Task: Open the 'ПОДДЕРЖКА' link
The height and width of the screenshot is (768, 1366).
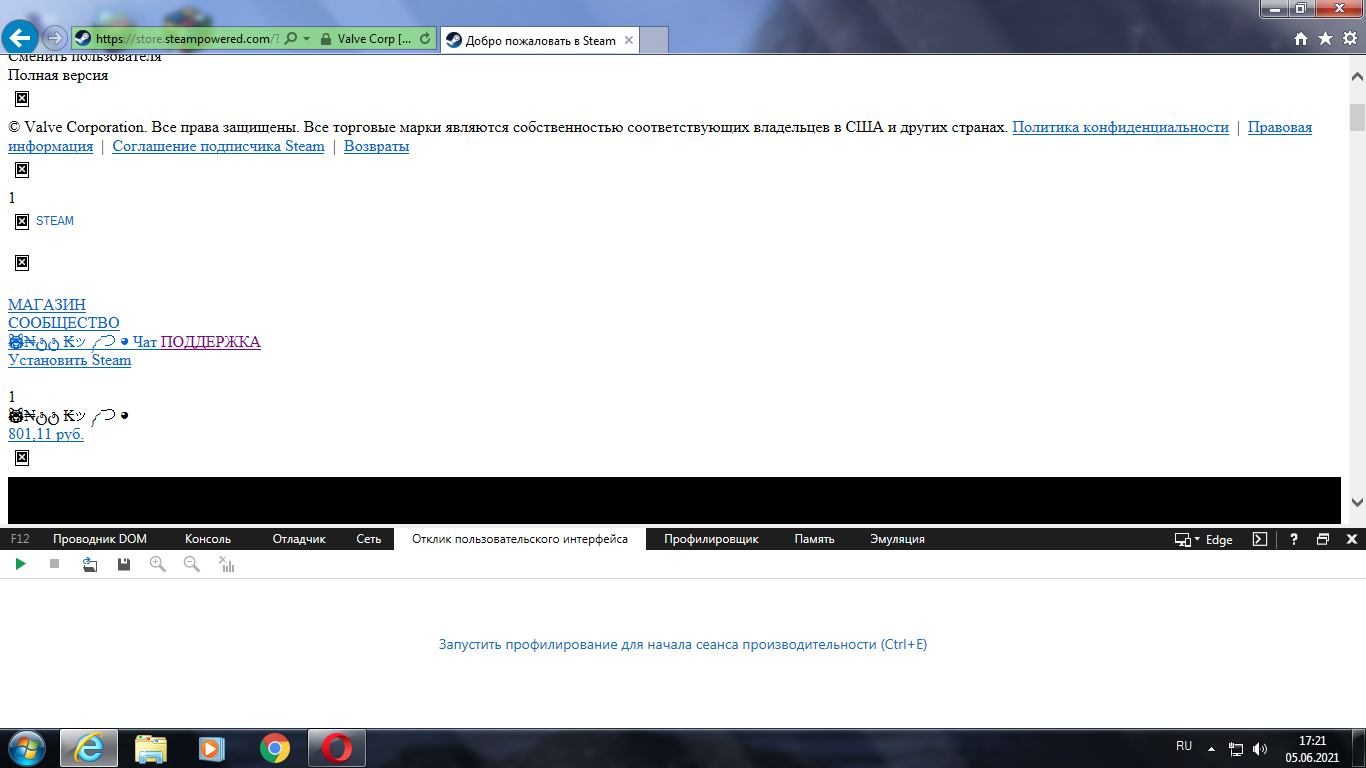Action: click(x=211, y=342)
